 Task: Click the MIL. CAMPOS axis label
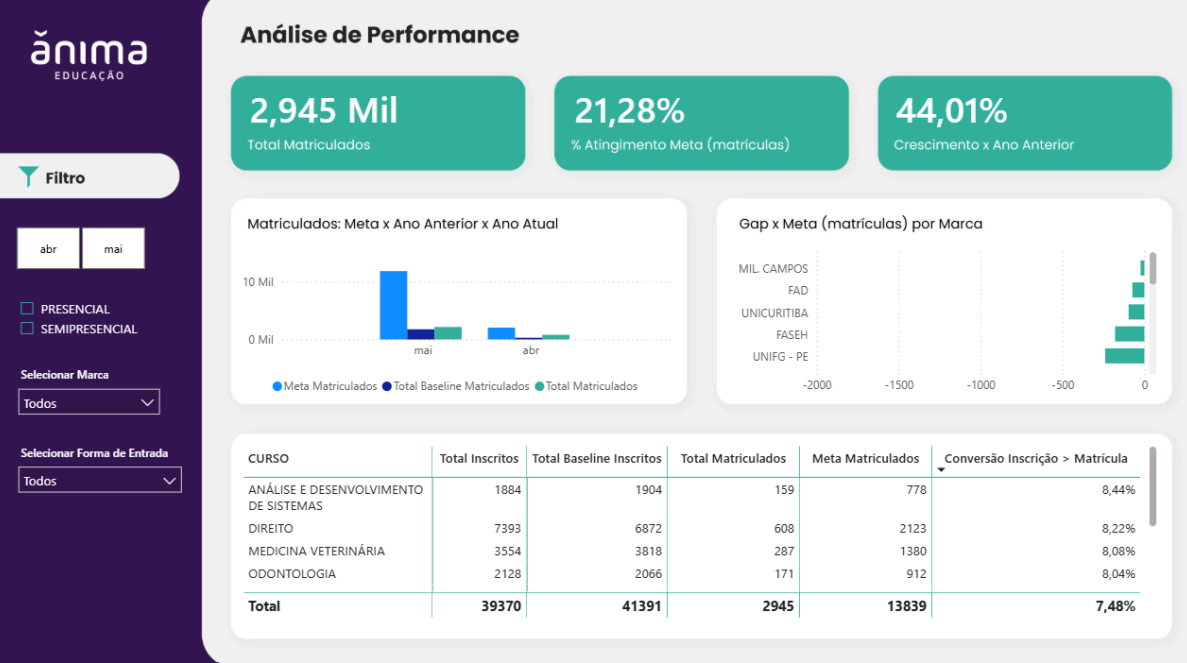[773, 269]
